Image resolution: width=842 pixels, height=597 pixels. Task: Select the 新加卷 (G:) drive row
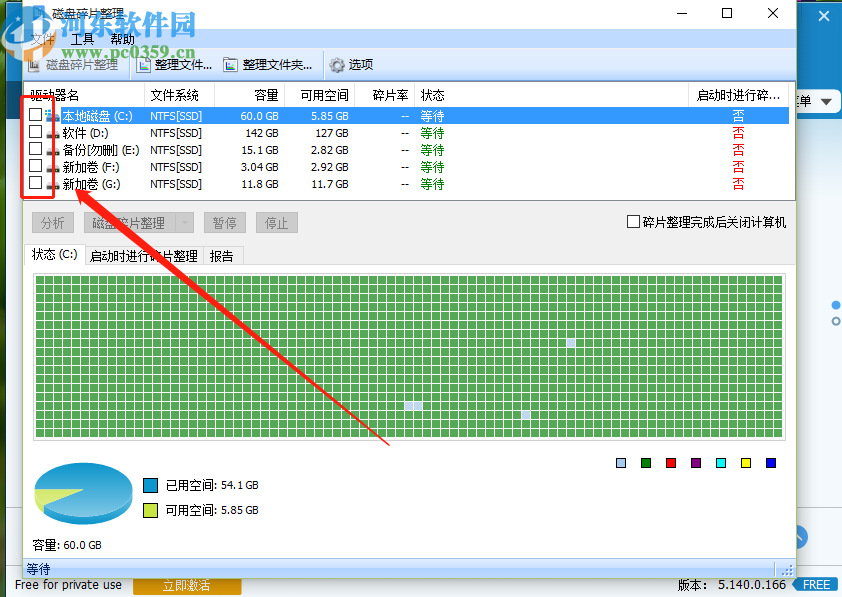[407, 185]
